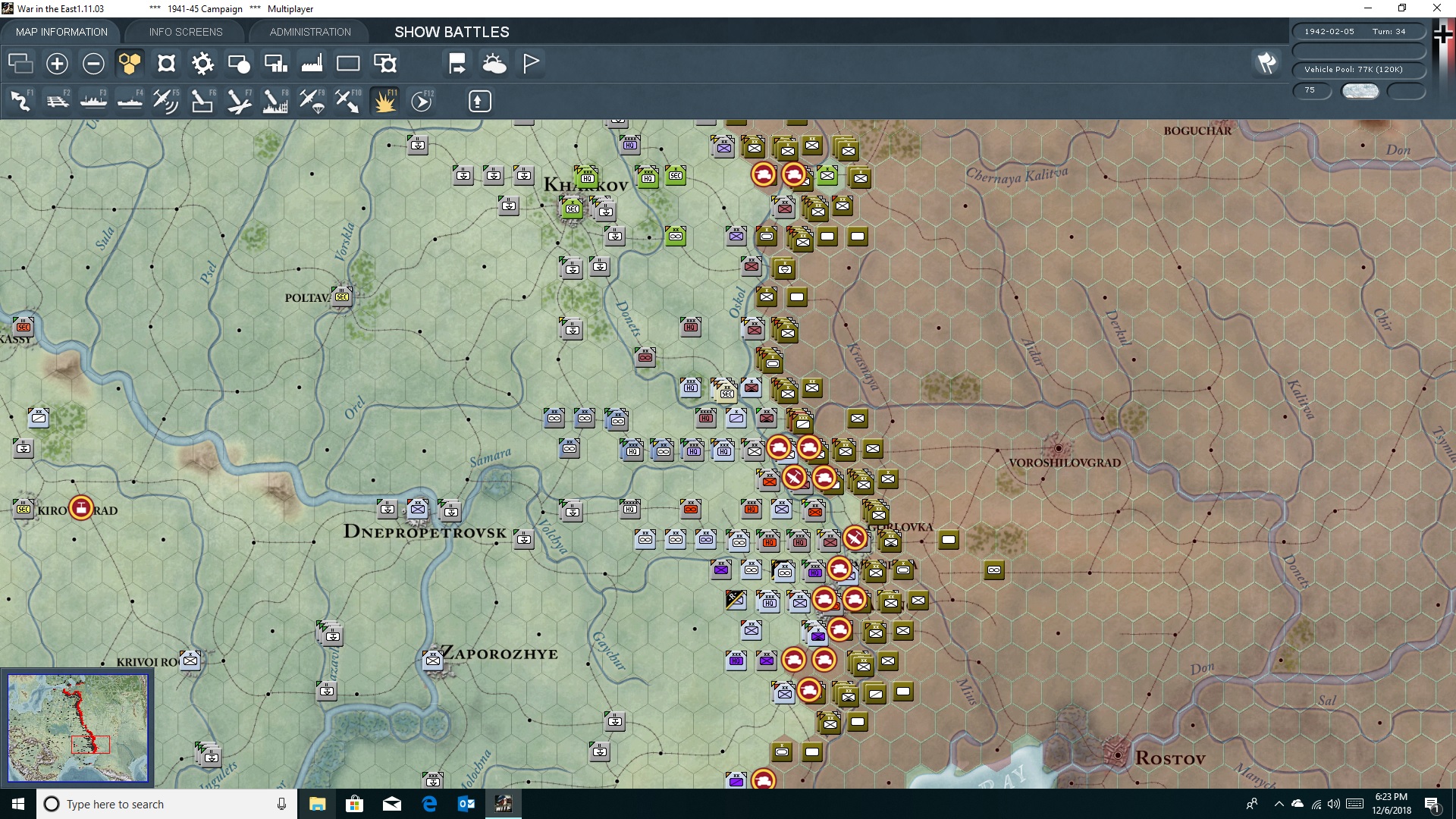Screen dimensions: 1456x819
Task: Open the MAP INFORMATION tab
Action: [61, 32]
